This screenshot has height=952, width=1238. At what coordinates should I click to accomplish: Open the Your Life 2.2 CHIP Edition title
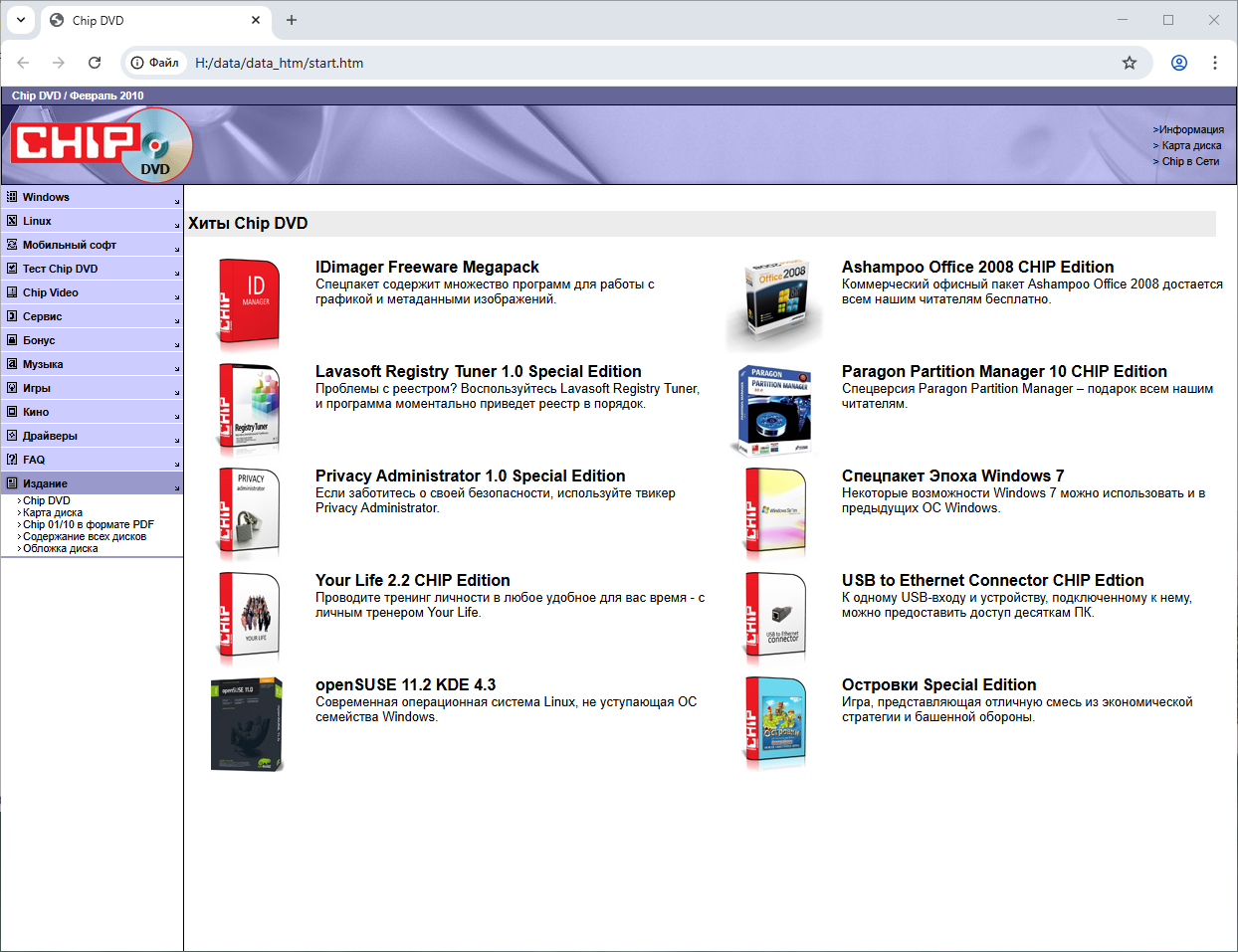pyautogui.click(x=413, y=580)
